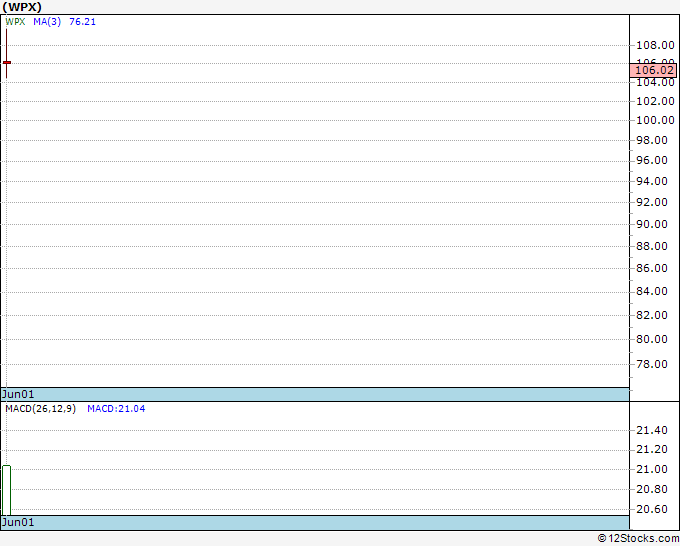Image resolution: width=680 pixels, height=546 pixels.
Task: Click Jun01 date on price chart axis
Action: coord(18,394)
